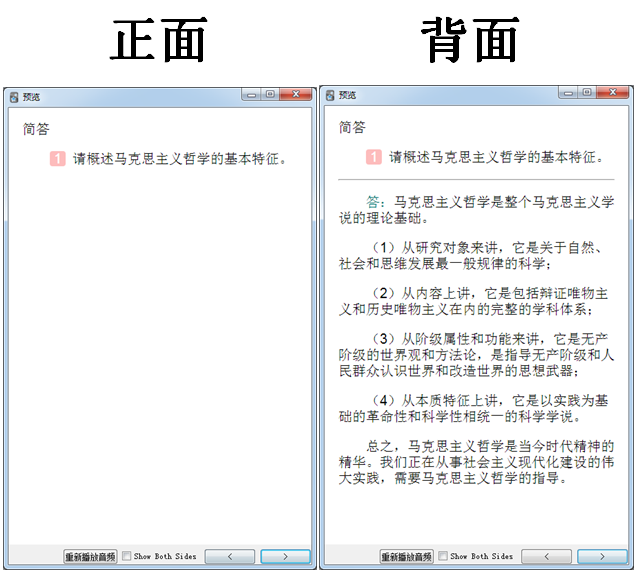The image size is (640, 573).
Task: Go to previous card in right window
Action: [x=547, y=556]
